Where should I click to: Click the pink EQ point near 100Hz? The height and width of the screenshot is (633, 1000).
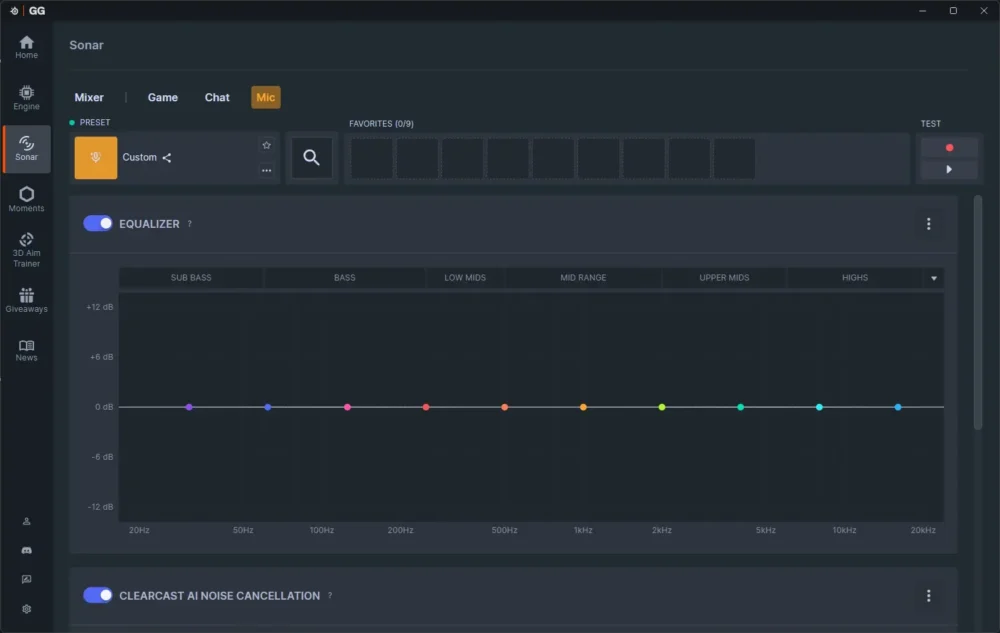[347, 407]
